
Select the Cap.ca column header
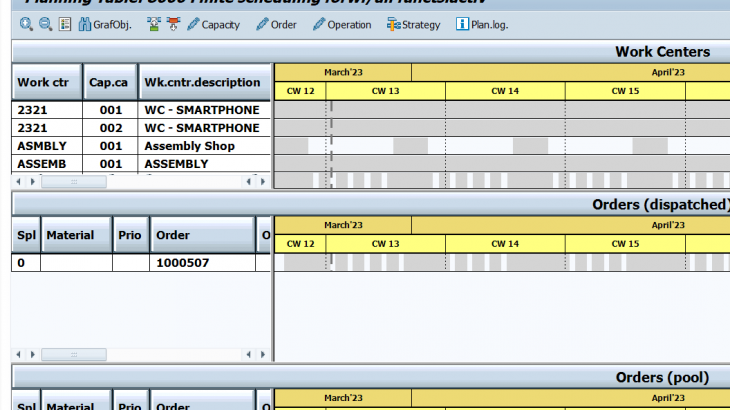click(x=110, y=82)
